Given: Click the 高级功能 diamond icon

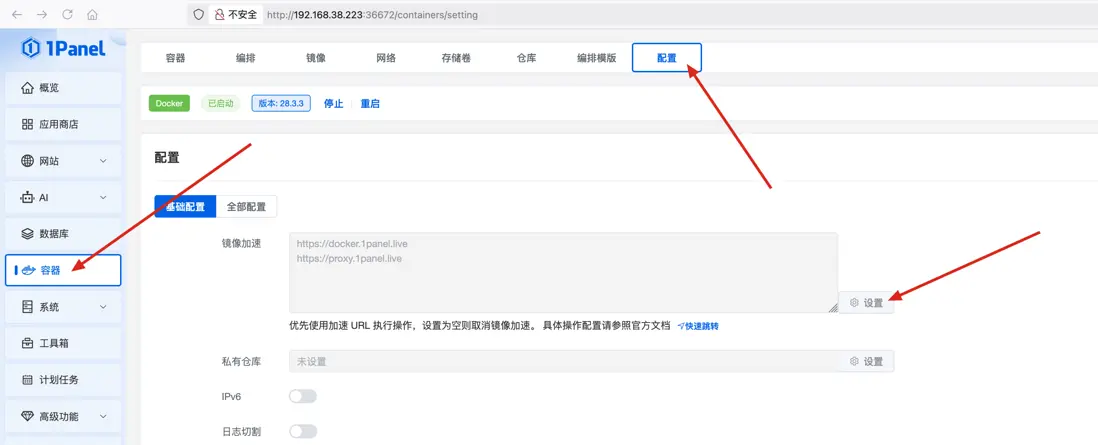Looking at the screenshot, I should click(x=27, y=416).
